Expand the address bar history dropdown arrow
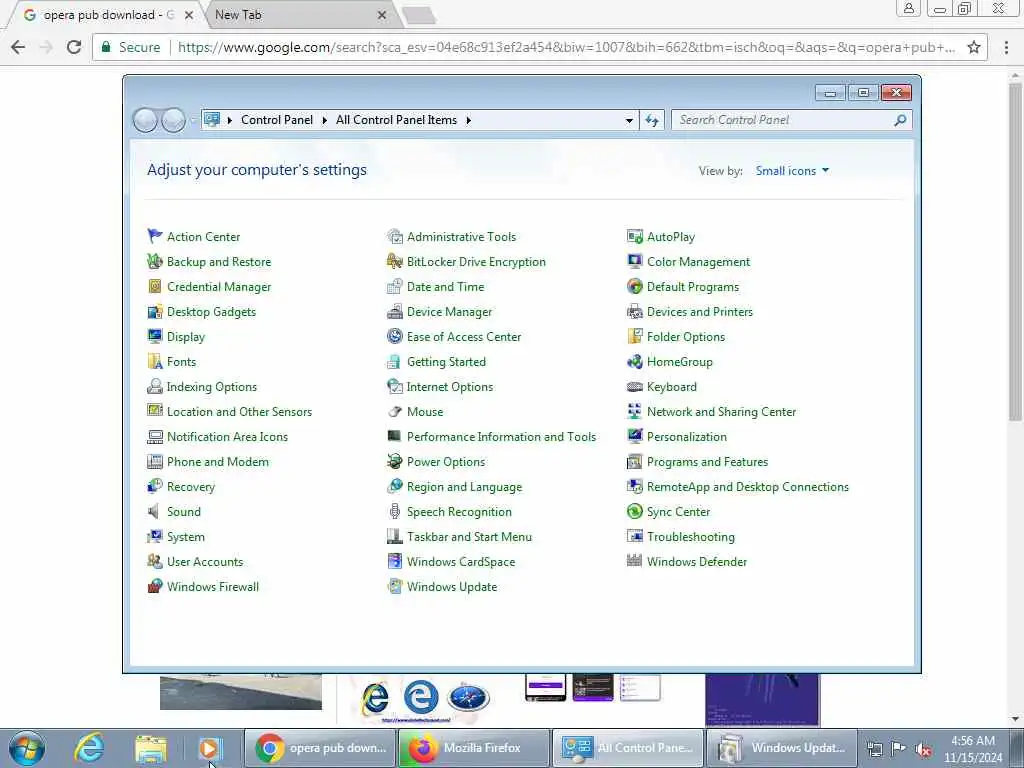Screen dimensions: 1024x768 pos(629,120)
